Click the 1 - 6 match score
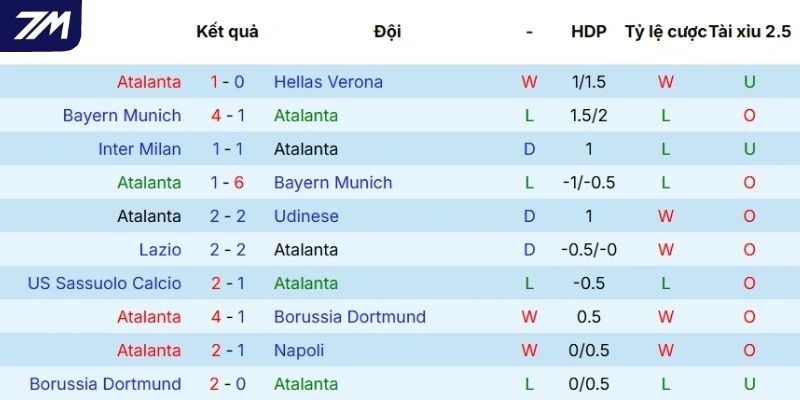800x400 pixels. (227, 183)
